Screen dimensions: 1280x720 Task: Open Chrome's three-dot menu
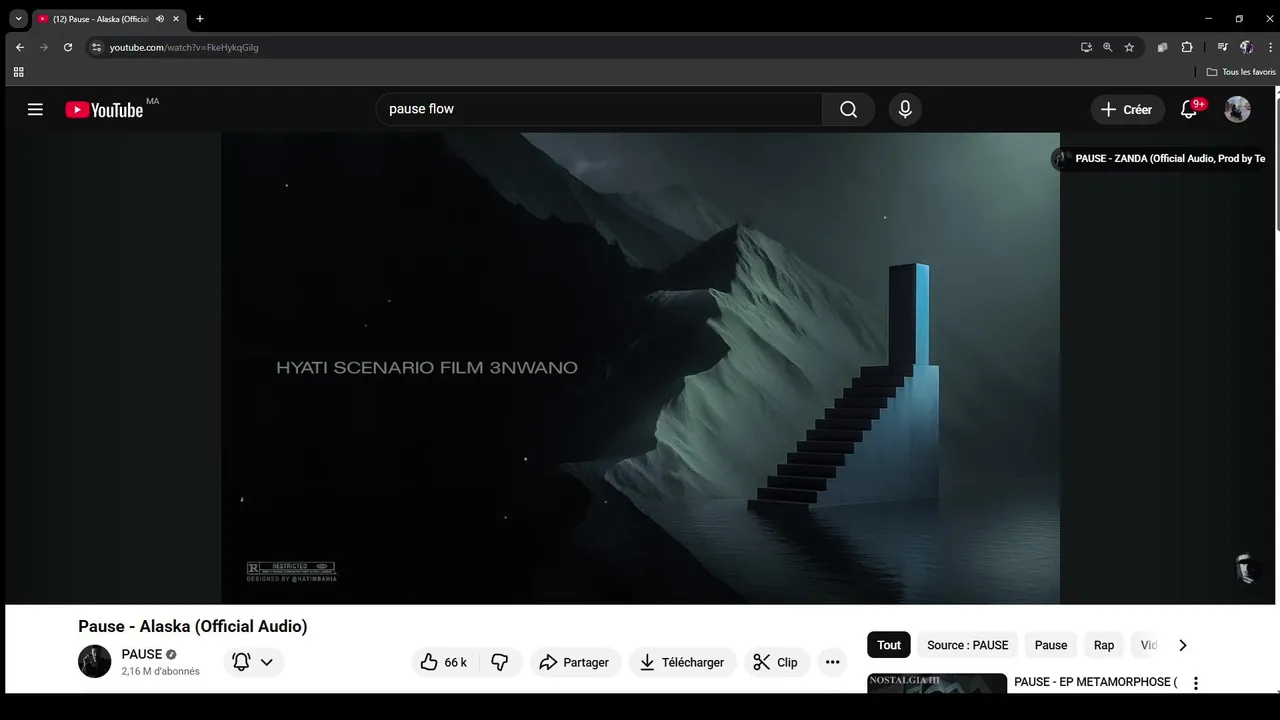(1270, 47)
